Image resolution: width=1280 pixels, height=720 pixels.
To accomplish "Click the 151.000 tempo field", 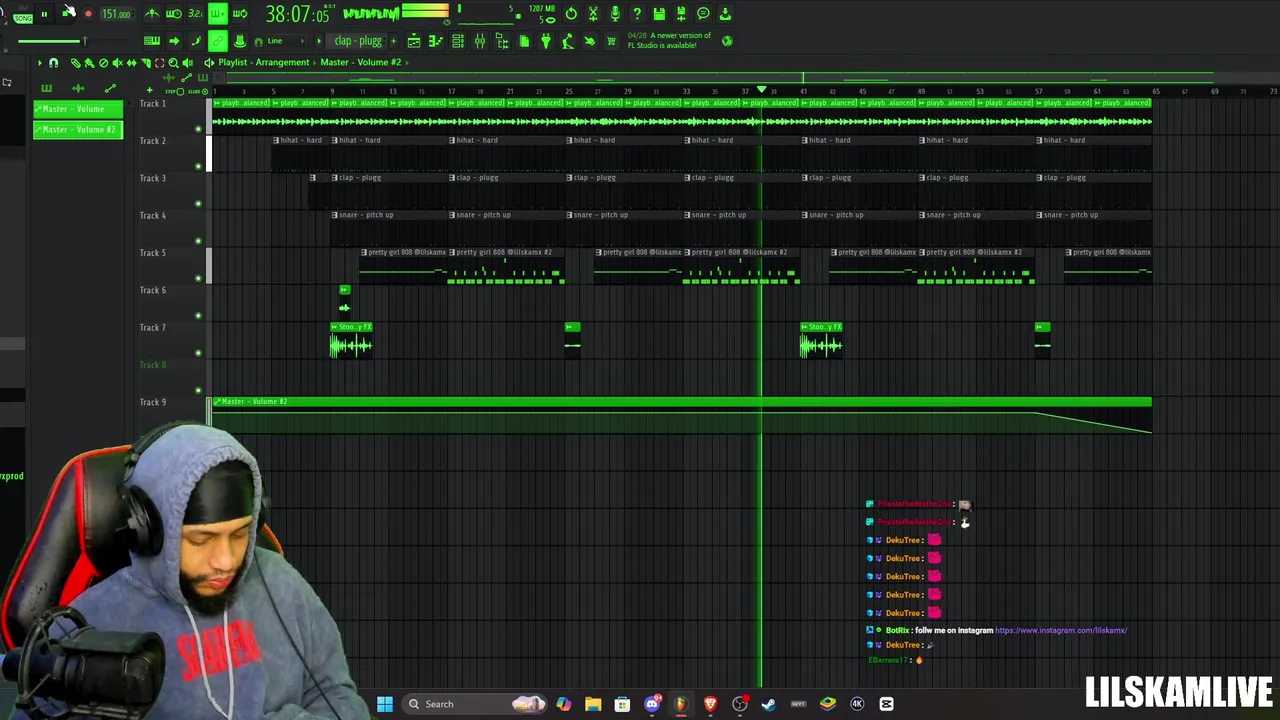I will click(x=116, y=14).
